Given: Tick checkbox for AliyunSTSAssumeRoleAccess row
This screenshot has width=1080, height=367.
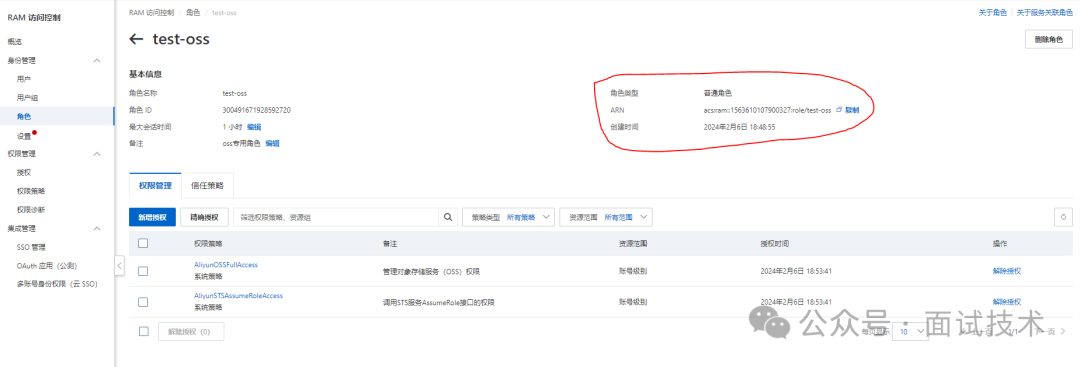Looking at the screenshot, I should click(x=143, y=302).
